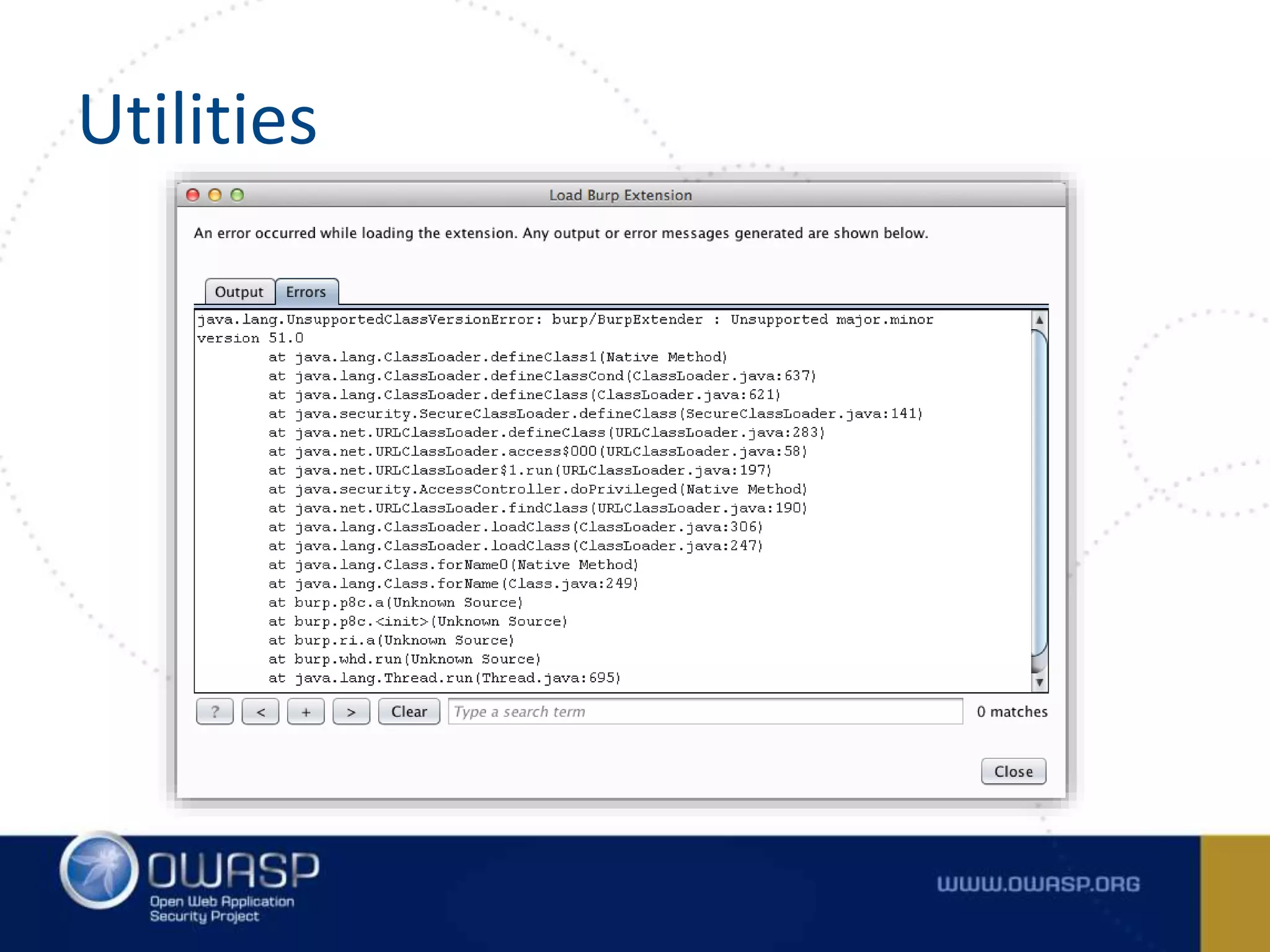Click the 'Load Burp Extension' window title

[x=621, y=195]
